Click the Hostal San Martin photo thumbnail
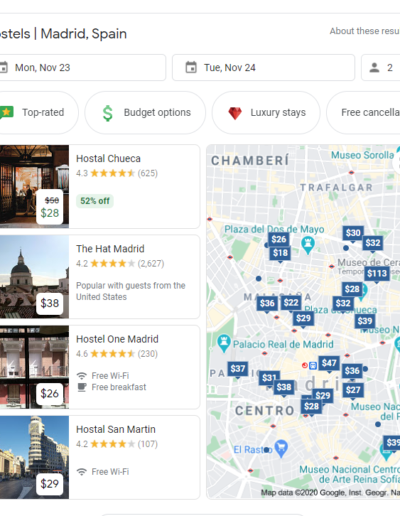 coord(34,457)
